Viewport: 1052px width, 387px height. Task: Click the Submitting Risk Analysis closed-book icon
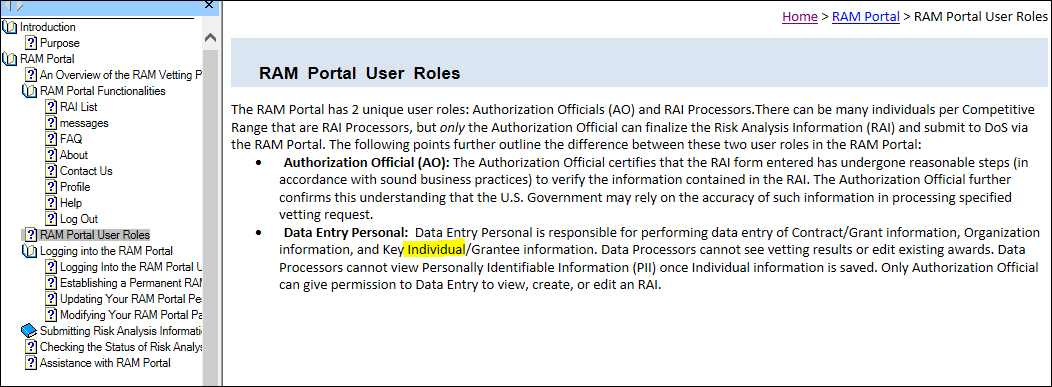click(x=30, y=331)
